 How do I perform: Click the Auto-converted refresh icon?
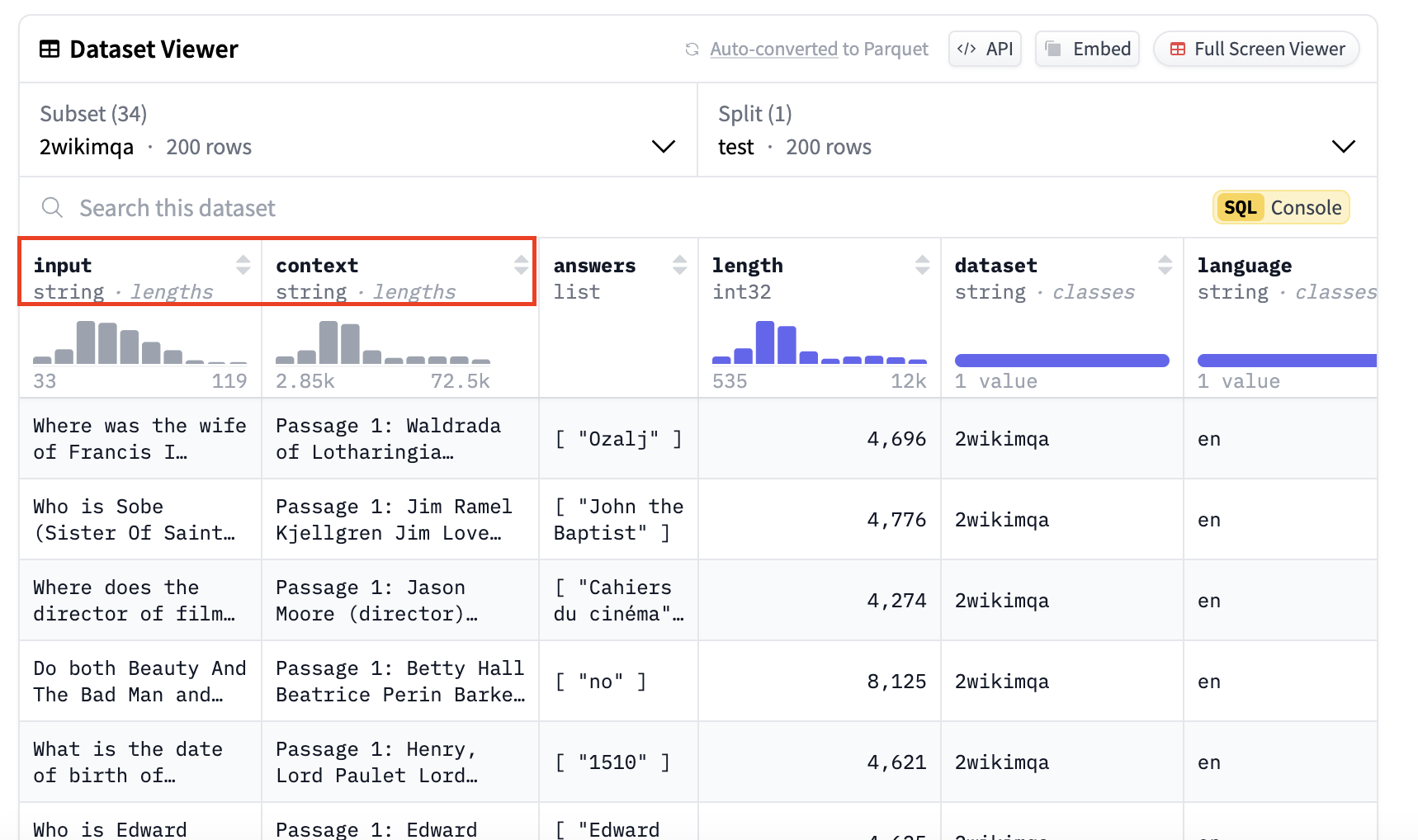[x=692, y=50]
